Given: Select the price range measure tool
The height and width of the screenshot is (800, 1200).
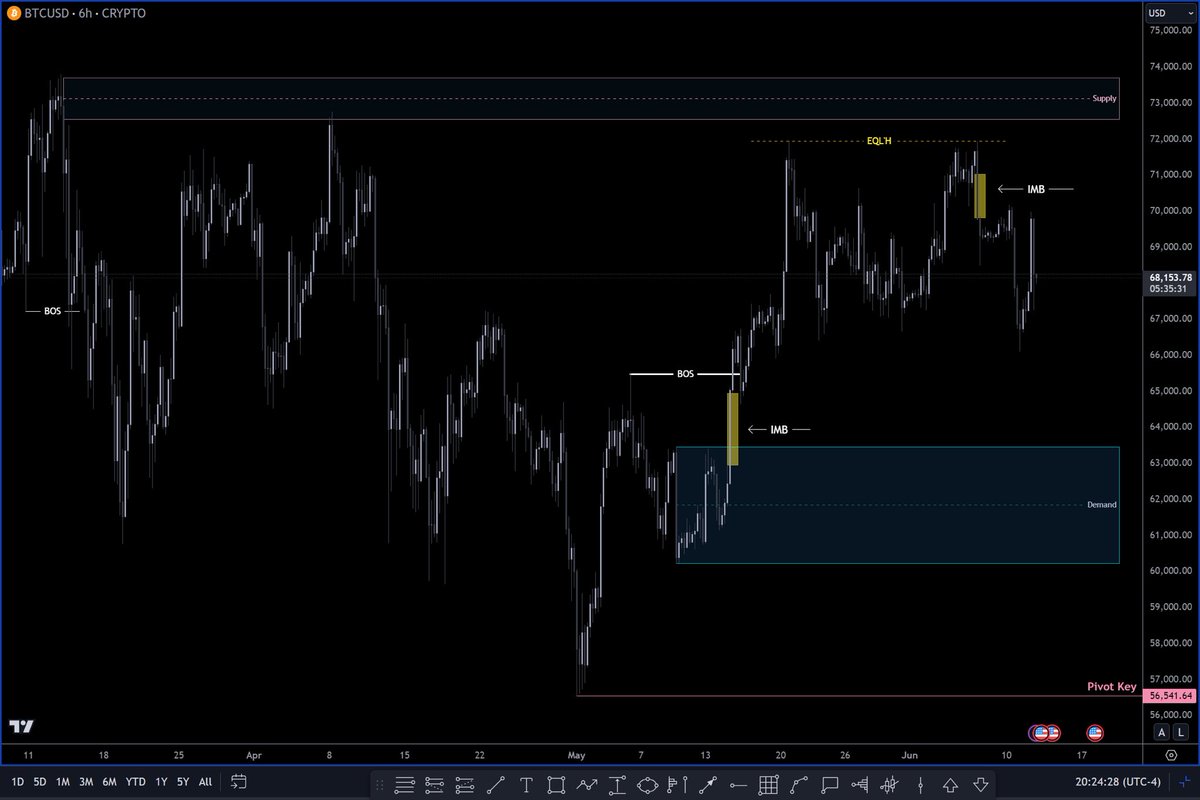Looking at the screenshot, I should click(617, 783).
